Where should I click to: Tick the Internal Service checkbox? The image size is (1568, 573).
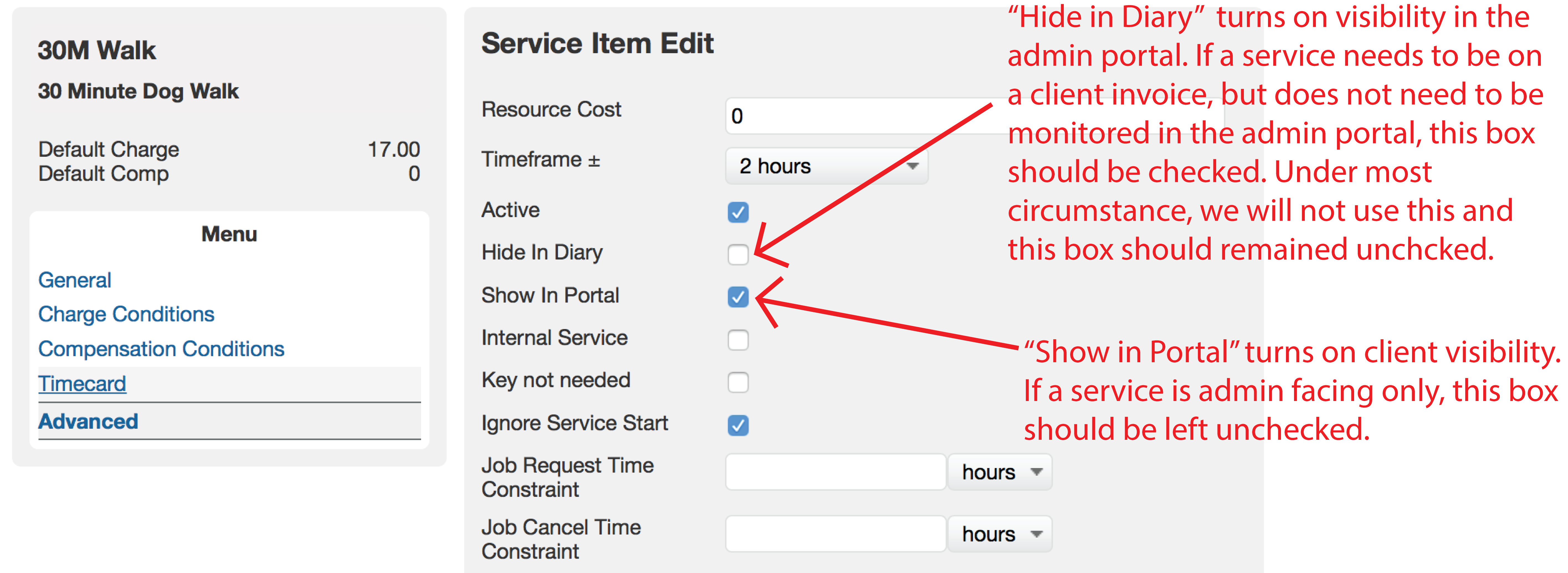click(x=738, y=340)
